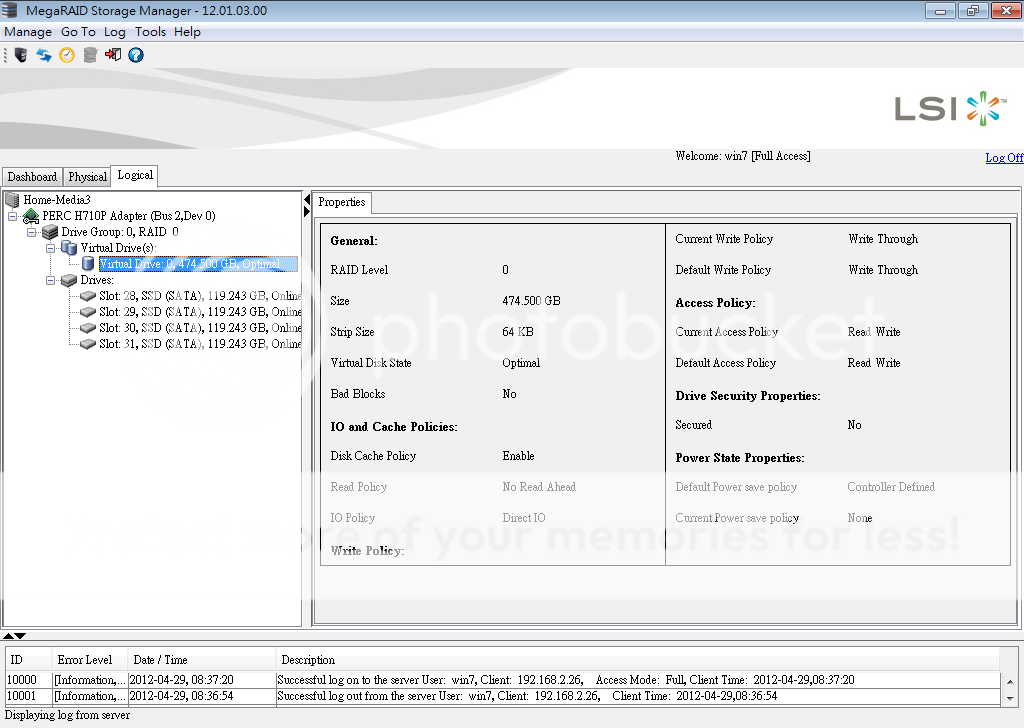Screen dimensions: 1024x728
Task: Collapse tree pane with left arrow
Action: tap(307, 199)
